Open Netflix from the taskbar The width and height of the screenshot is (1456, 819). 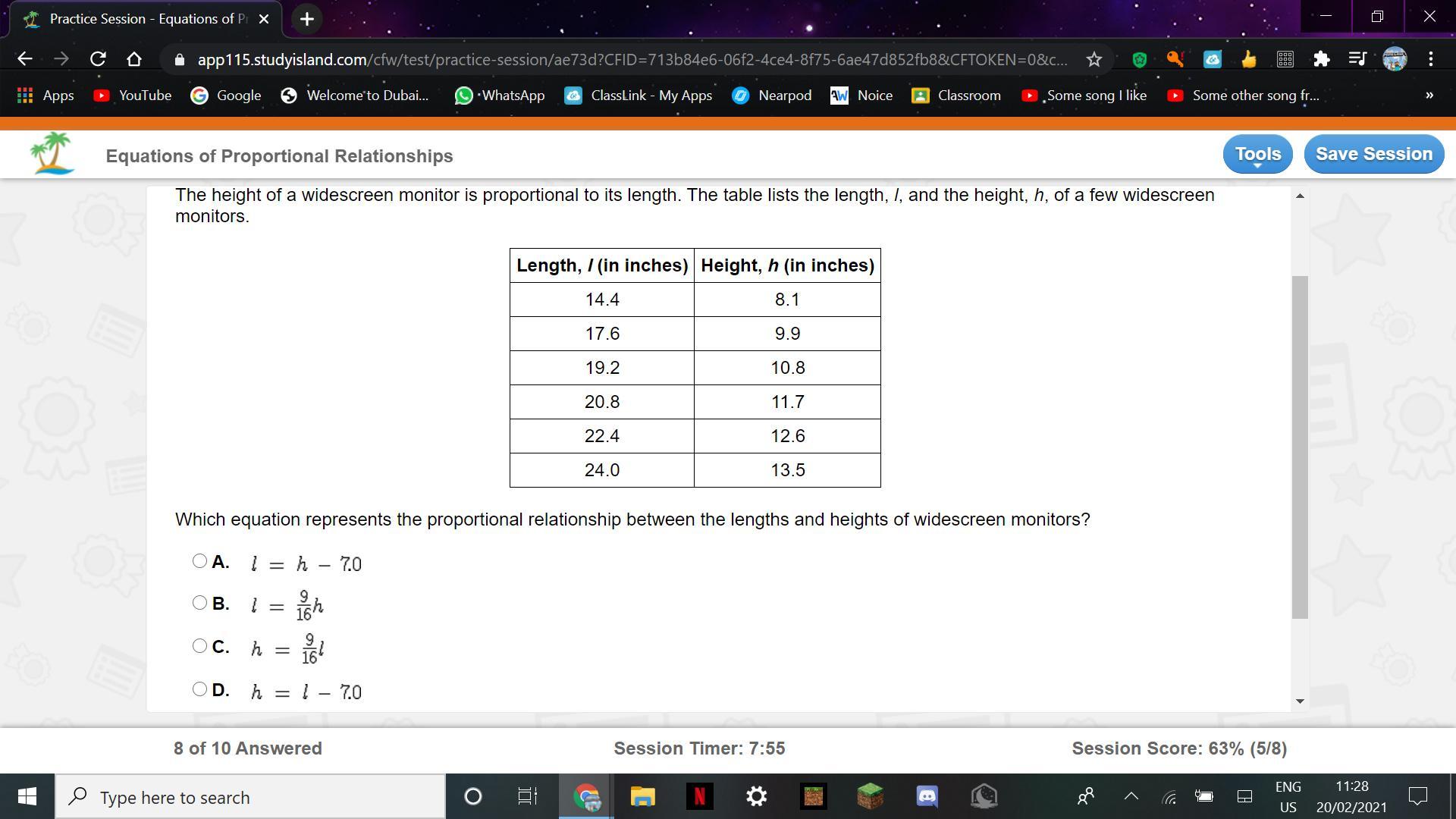(699, 796)
